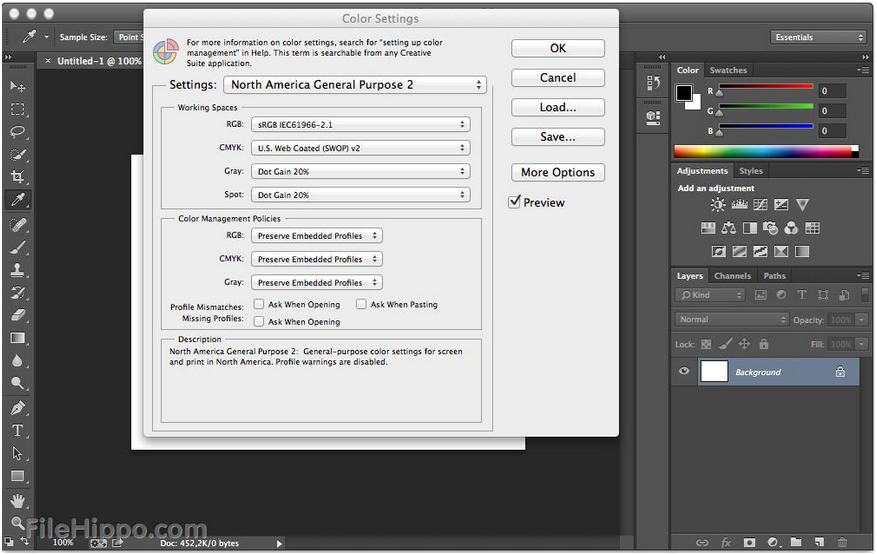Enable Ask When Pasting checkbox
Viewport: 877px width, 554px height.
click(x=361, y=304)
